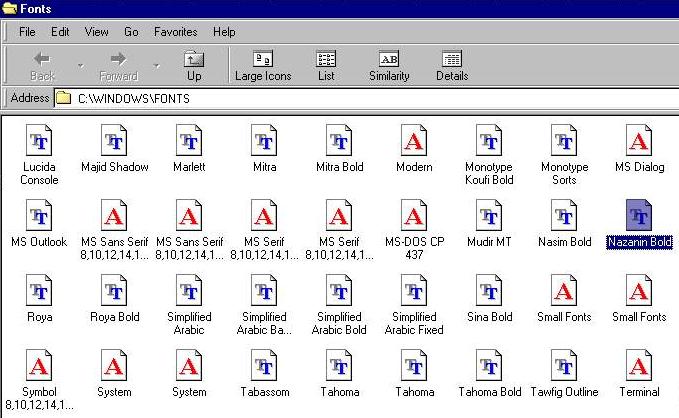Select the MS-DOS CP 437 font
The height and width of the screenshot is (418, 679).
coord(414,230)
